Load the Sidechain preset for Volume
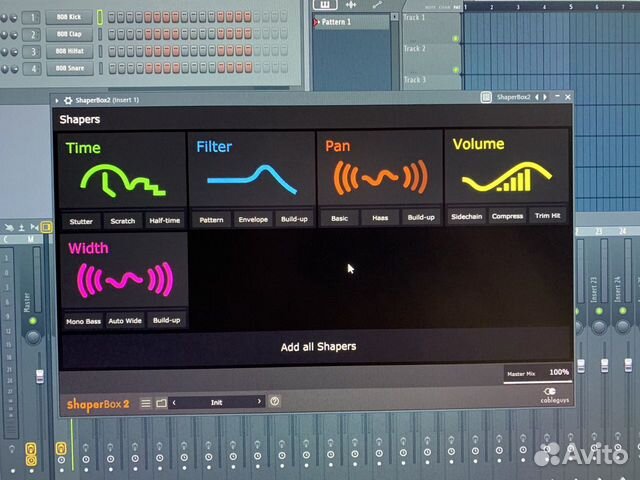640x480 pixels. 467,216
